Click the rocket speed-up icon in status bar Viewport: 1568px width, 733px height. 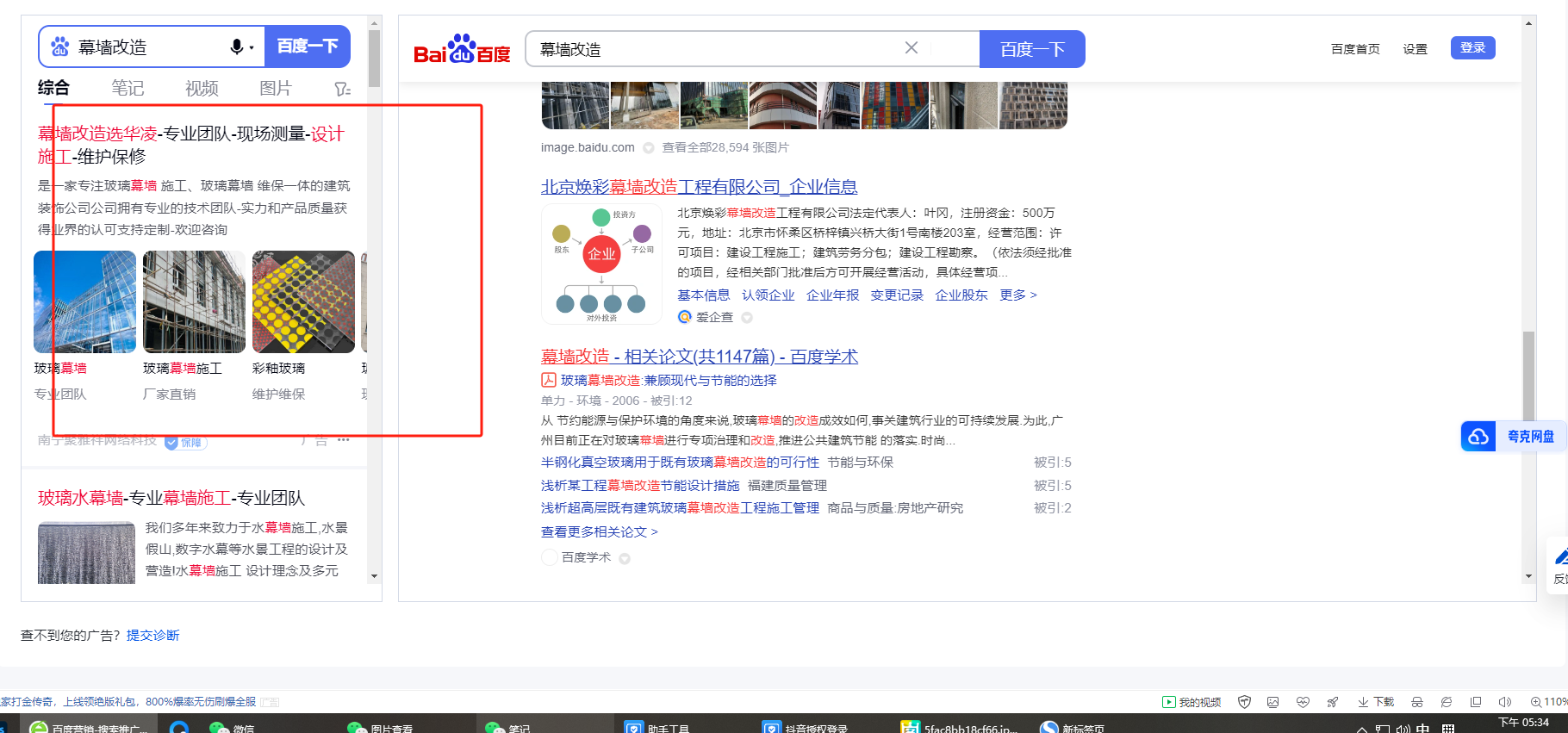click(1333, 702)
